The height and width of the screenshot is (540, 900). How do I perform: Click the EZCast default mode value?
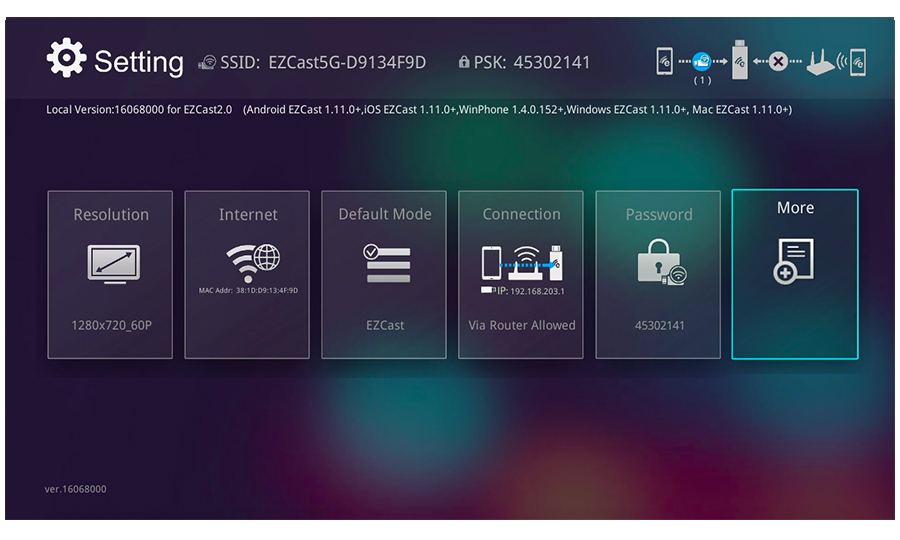pyautogui.click(x=385, y=325)
